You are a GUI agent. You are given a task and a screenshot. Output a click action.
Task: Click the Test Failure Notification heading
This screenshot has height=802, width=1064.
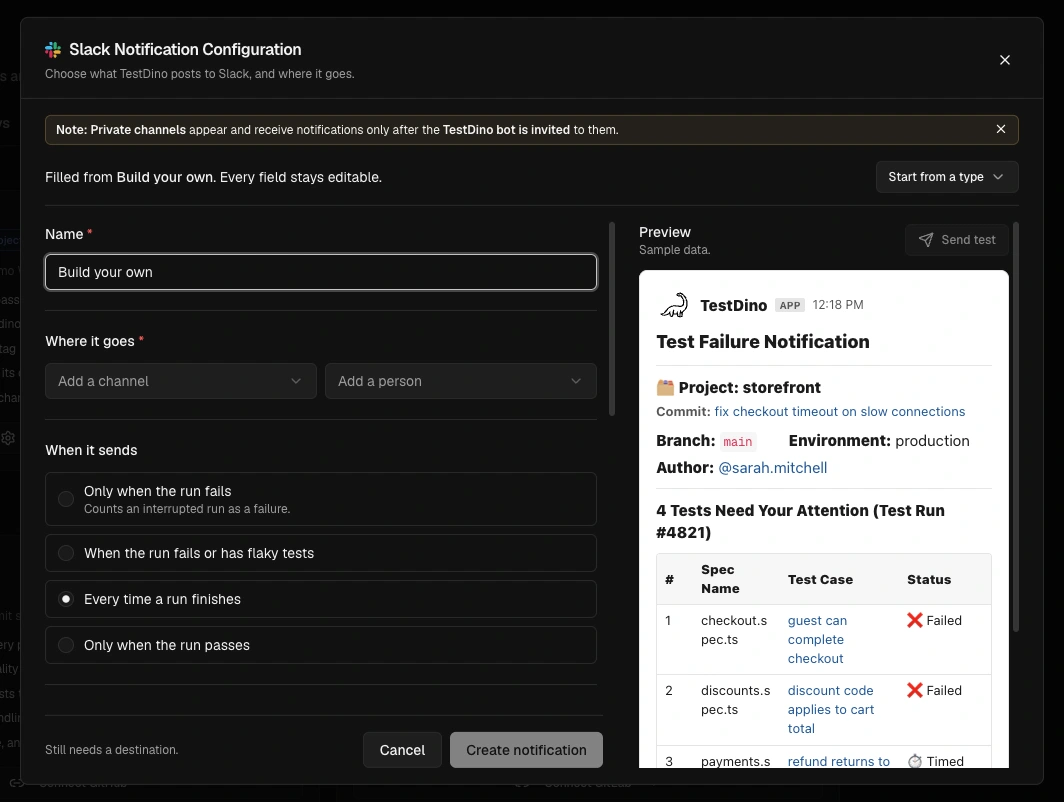763,341
